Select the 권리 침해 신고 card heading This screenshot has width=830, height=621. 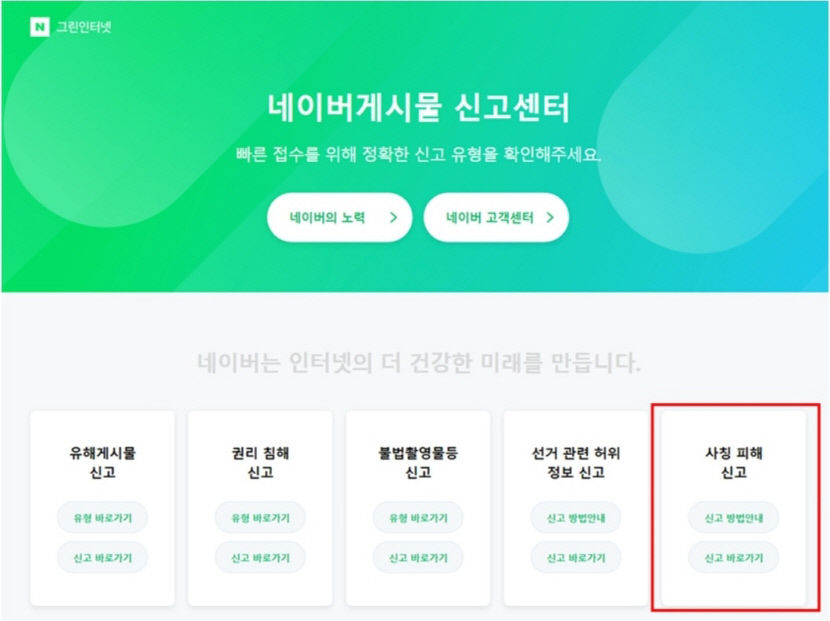pos(260,462)
